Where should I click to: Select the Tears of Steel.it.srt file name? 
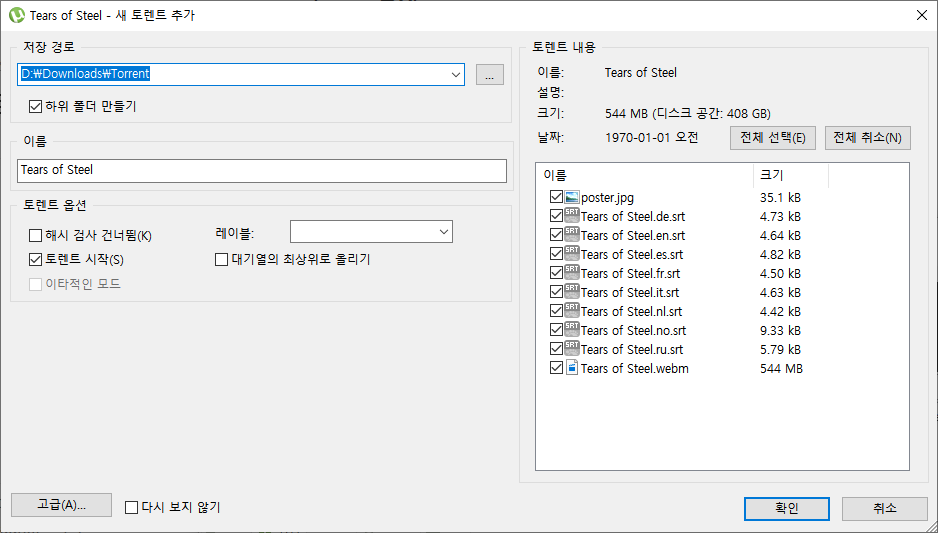pos(630,293)
